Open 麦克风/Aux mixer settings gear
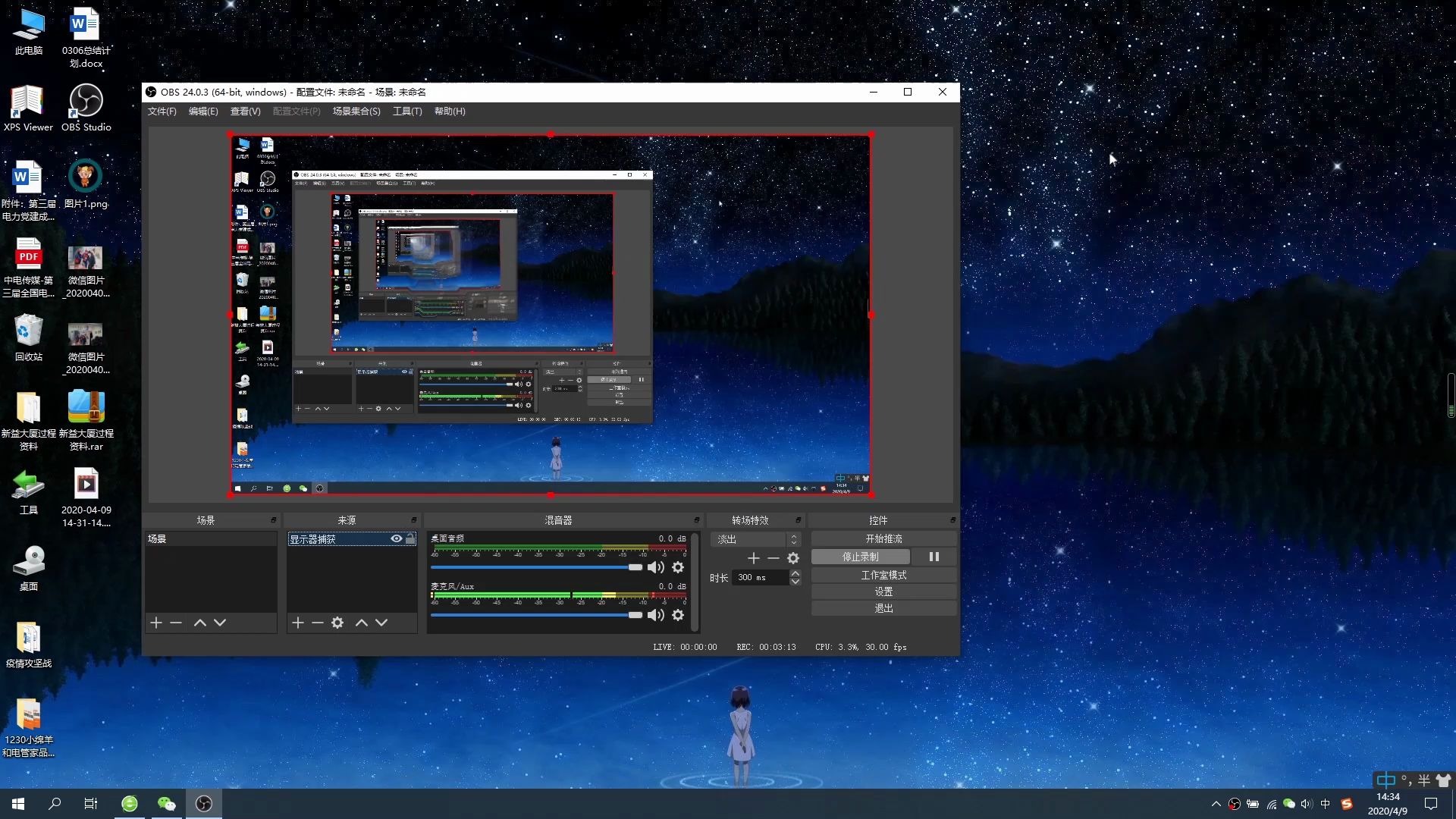Screen dimensions: 1456x819 click(678, 615)
